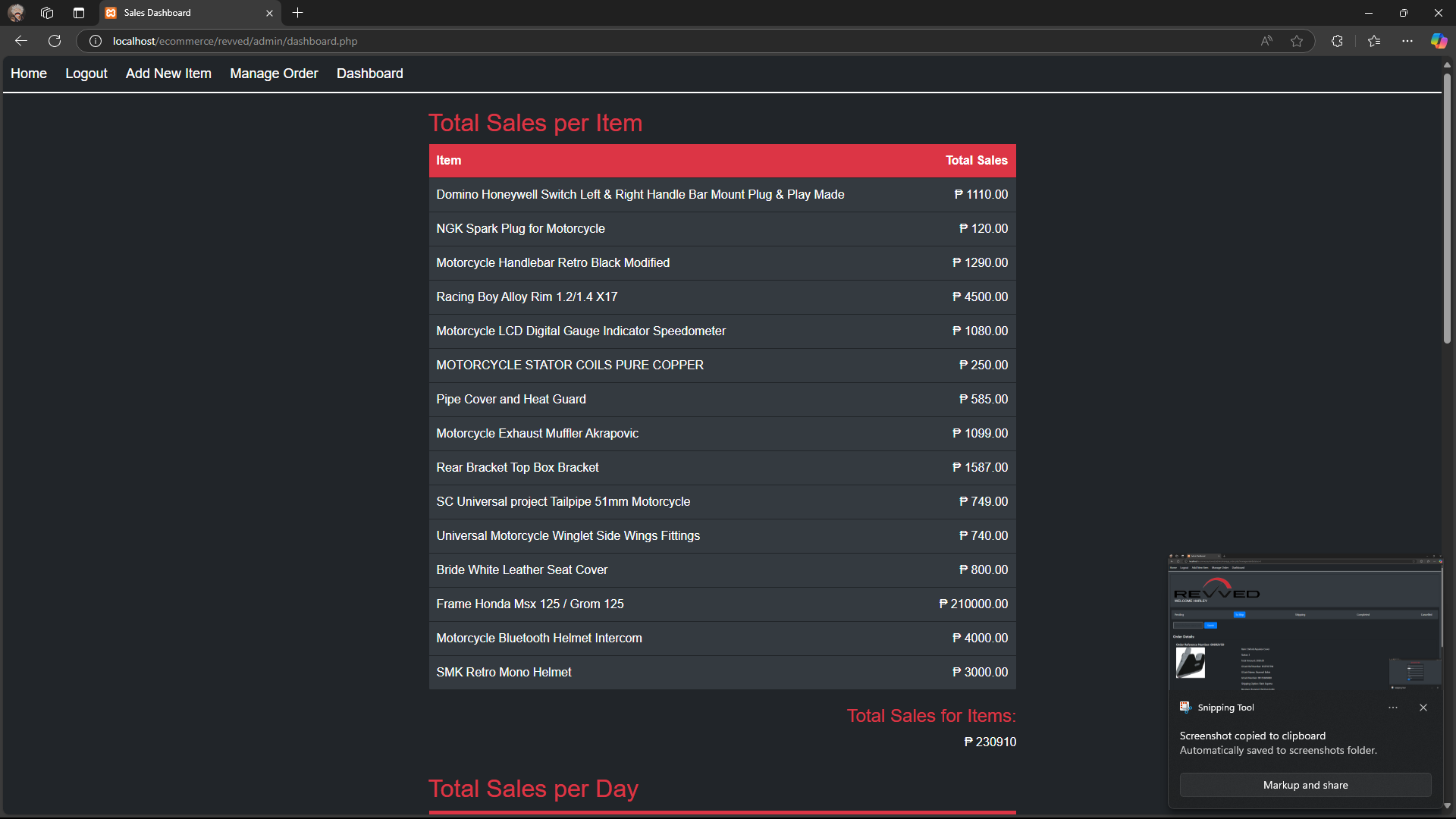Image resolution: width=1456 pixels, height=819 pixels.
Task: Click the ₱ 3000.00 sales value
Action: click(981, 673)
